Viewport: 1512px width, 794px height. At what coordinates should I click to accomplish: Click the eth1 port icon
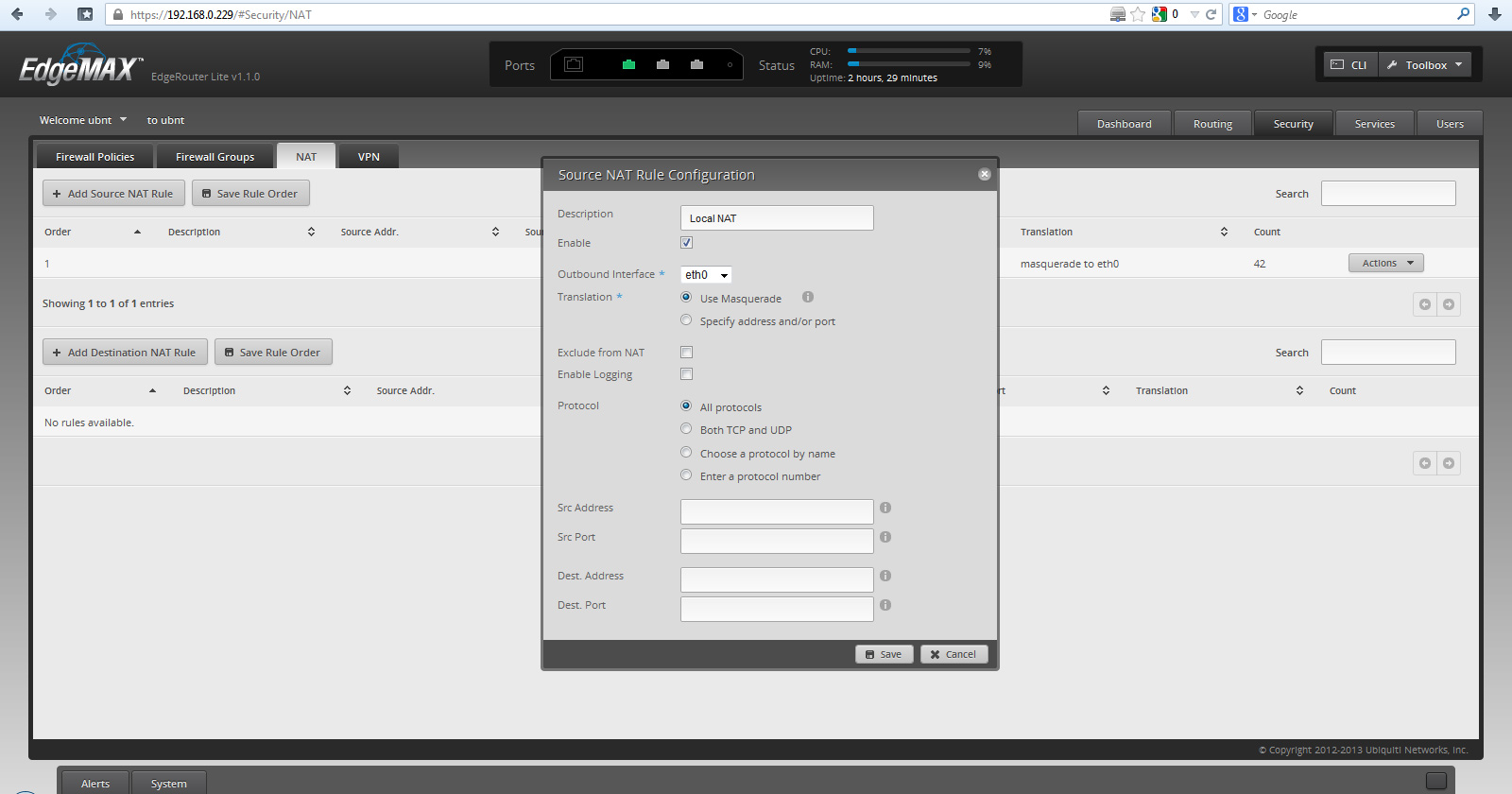tap(662, 65)
